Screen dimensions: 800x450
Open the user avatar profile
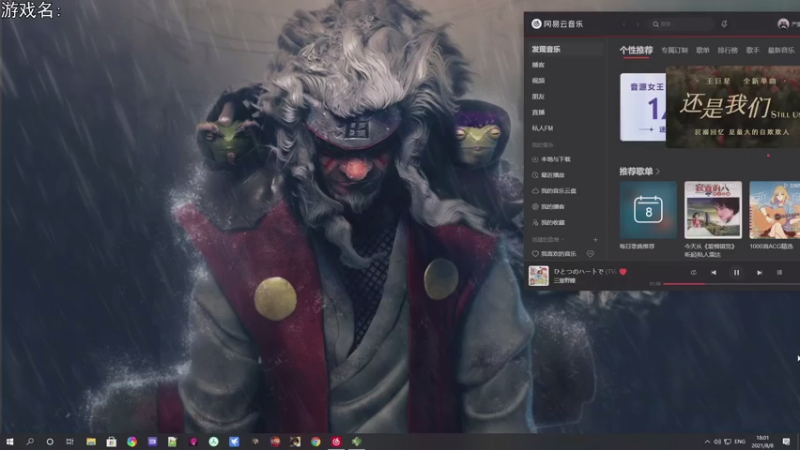coord(783,24)
